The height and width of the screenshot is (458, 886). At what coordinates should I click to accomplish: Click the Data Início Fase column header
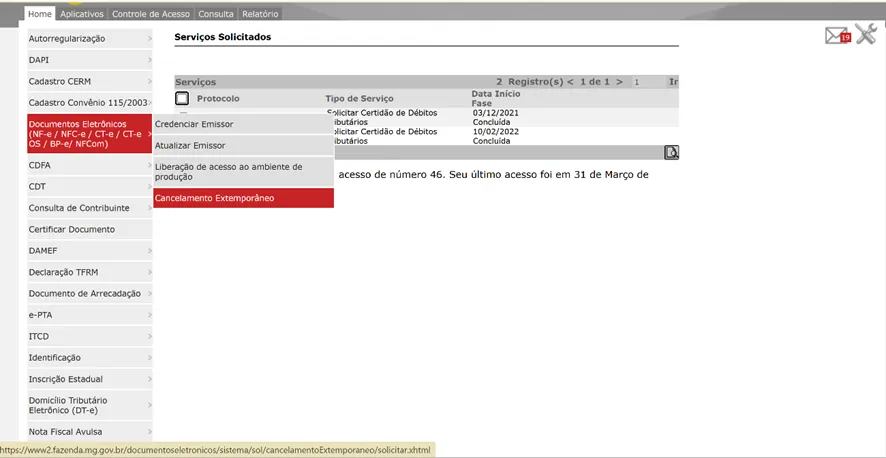[x=496, y=99]
